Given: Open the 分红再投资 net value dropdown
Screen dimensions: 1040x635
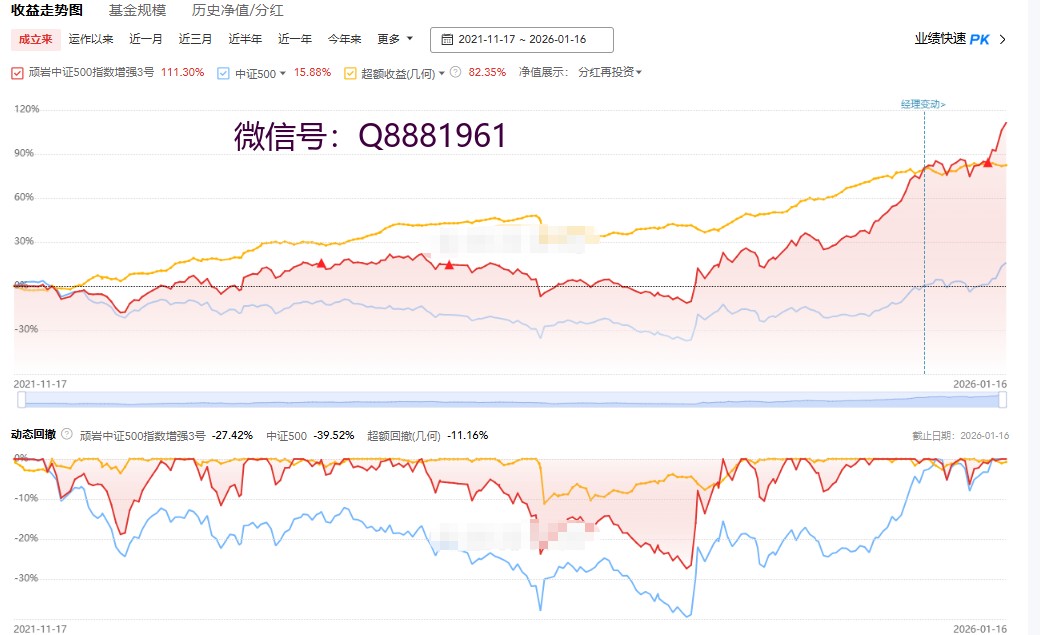Looking at the screenshot, I should point(610,72).
